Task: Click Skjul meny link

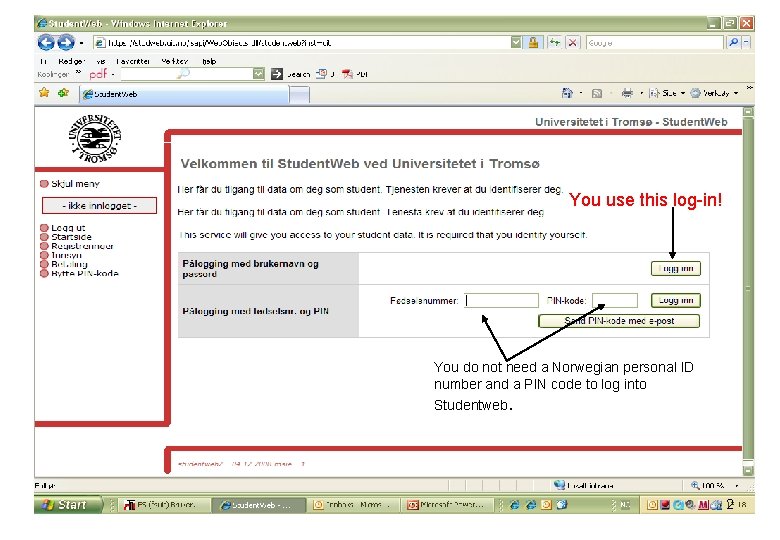Action: (x=76, y=183)
